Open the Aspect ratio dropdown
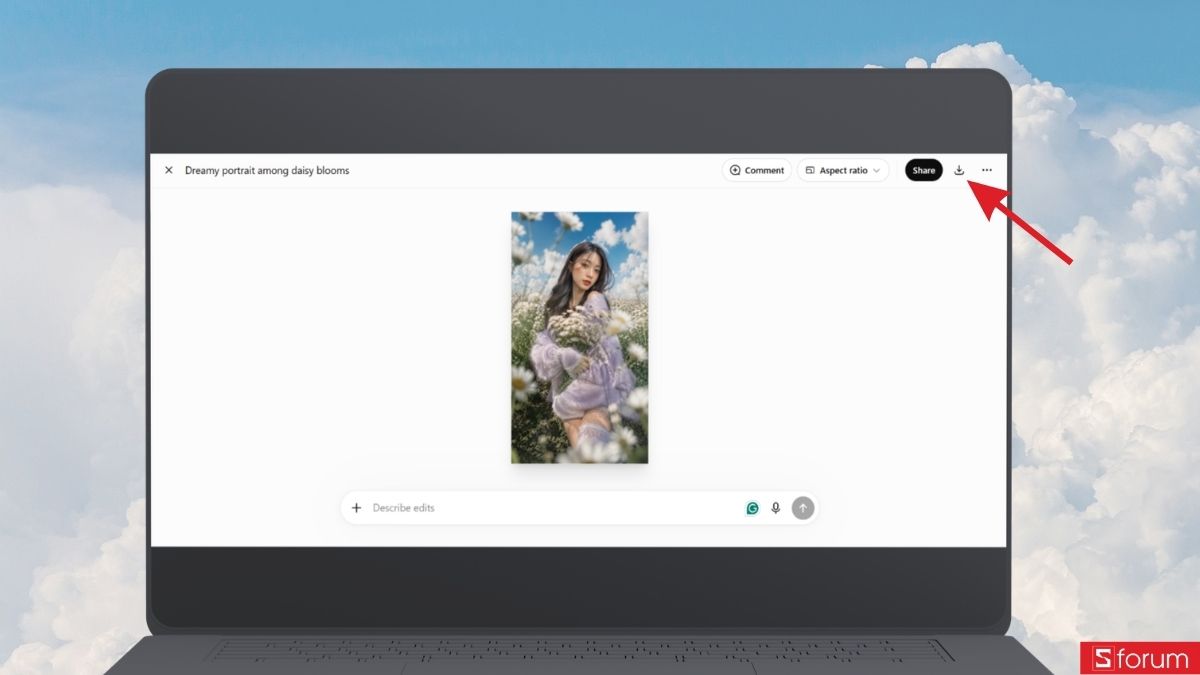Image resolution: width=1200 pixels, height=675 pixels. pyautogui.click(x=843, y=170)
